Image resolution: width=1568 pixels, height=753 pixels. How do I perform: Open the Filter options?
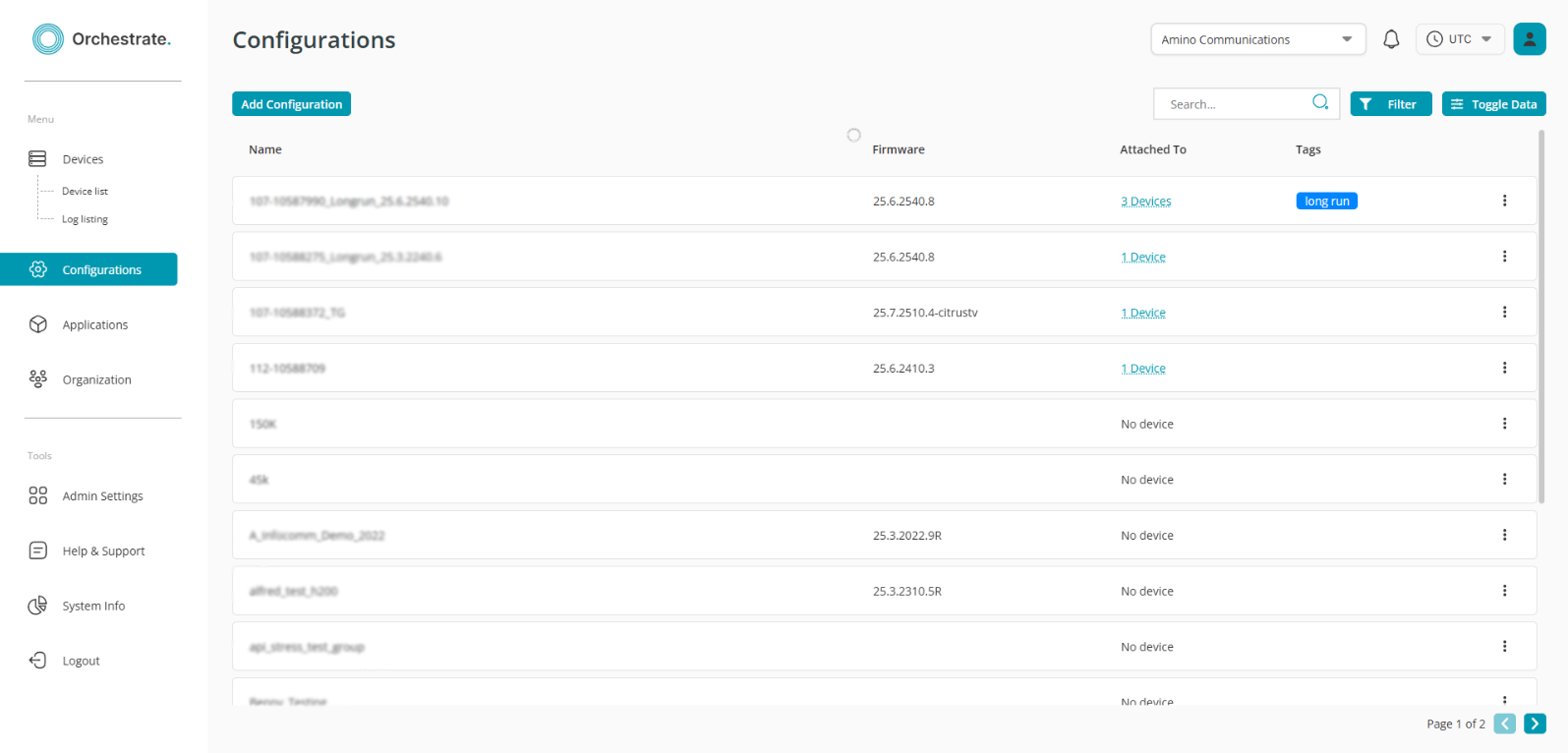1390,104
